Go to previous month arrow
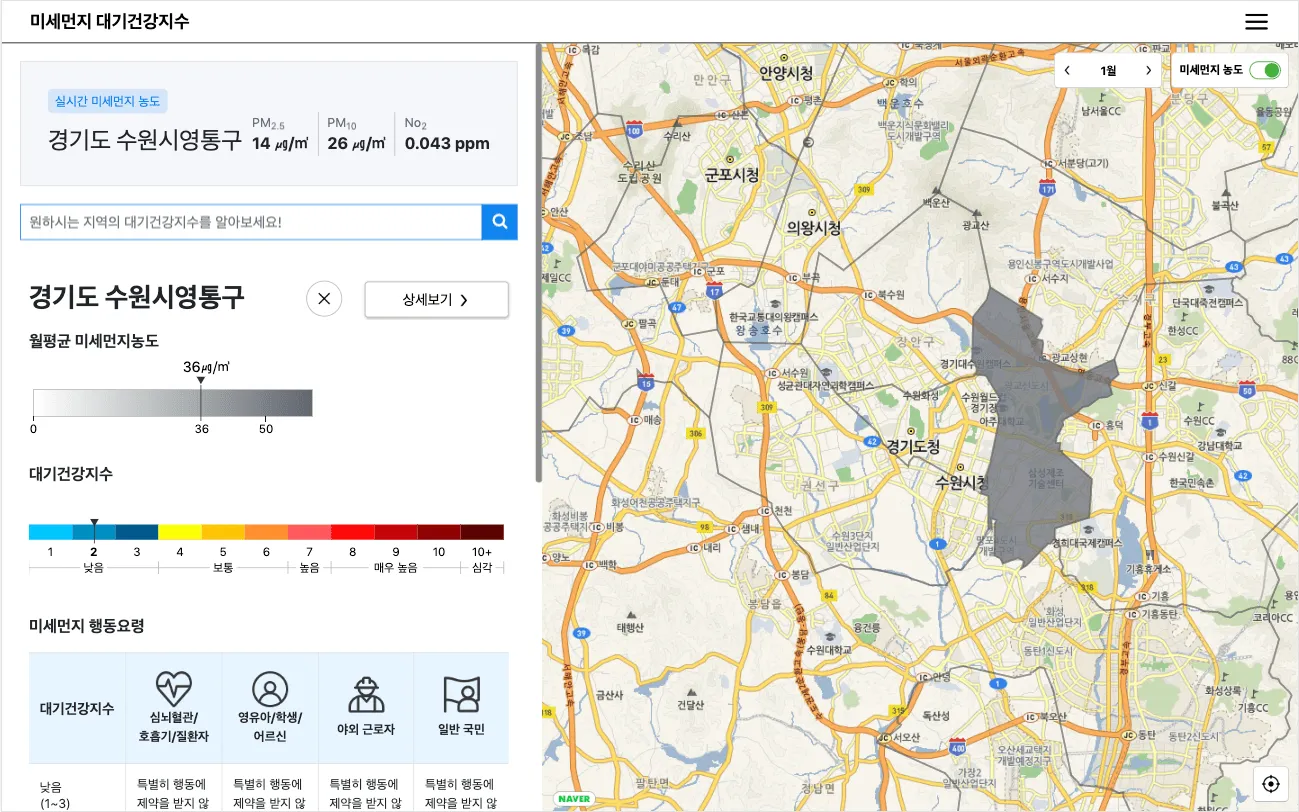1299x812 pixels. [x=1067, y=70]
